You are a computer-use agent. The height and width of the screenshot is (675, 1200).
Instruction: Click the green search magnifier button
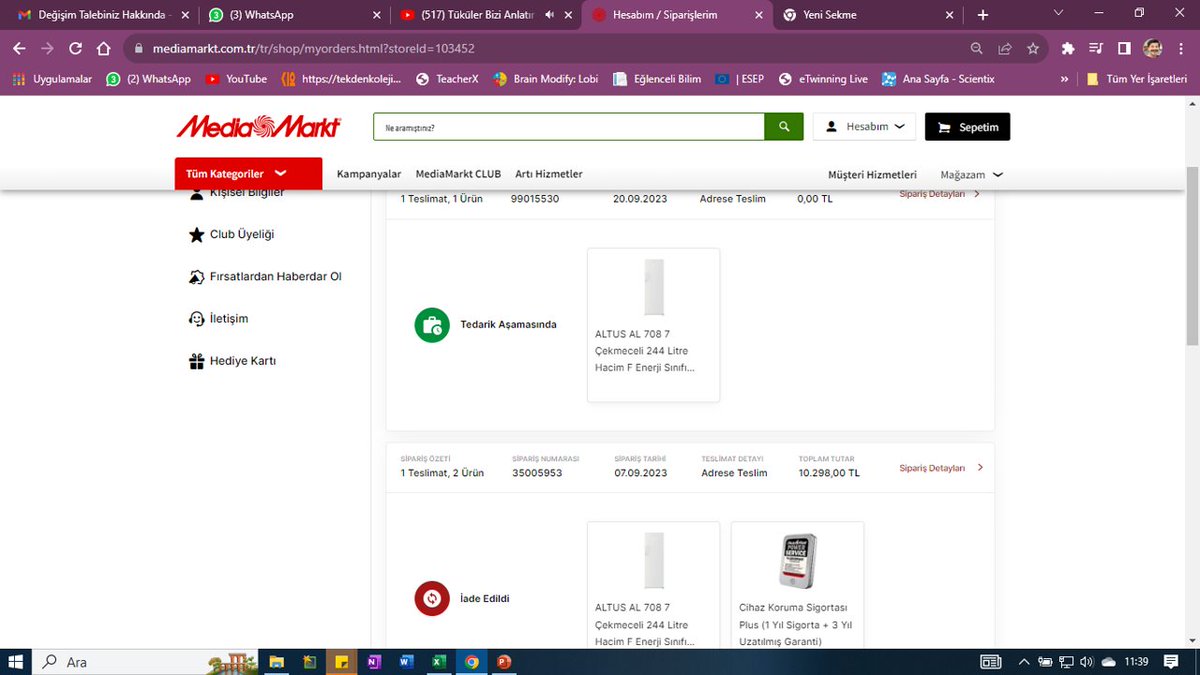pos(784,127)
